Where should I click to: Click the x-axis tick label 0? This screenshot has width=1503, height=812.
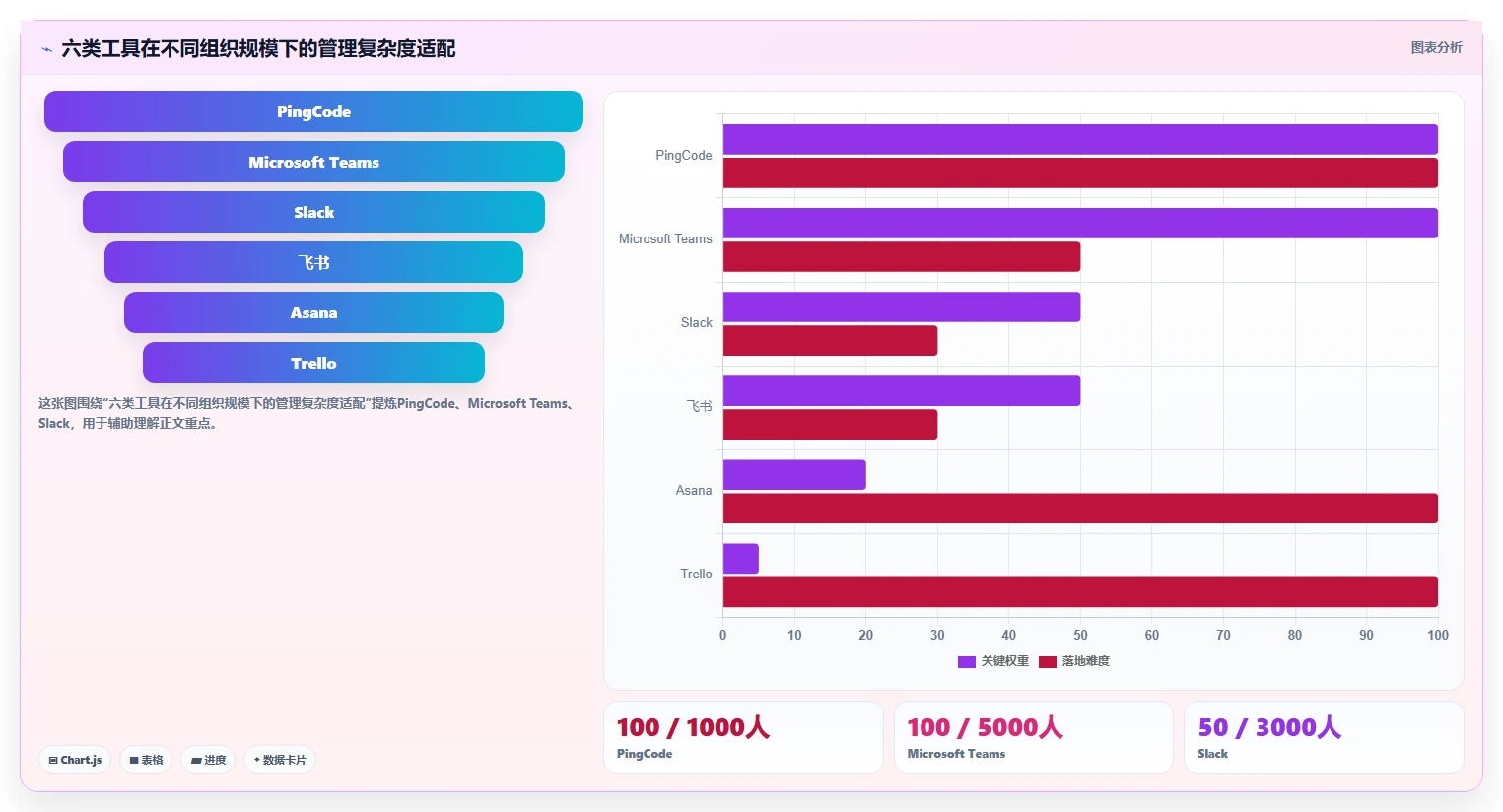click(723, 635)
